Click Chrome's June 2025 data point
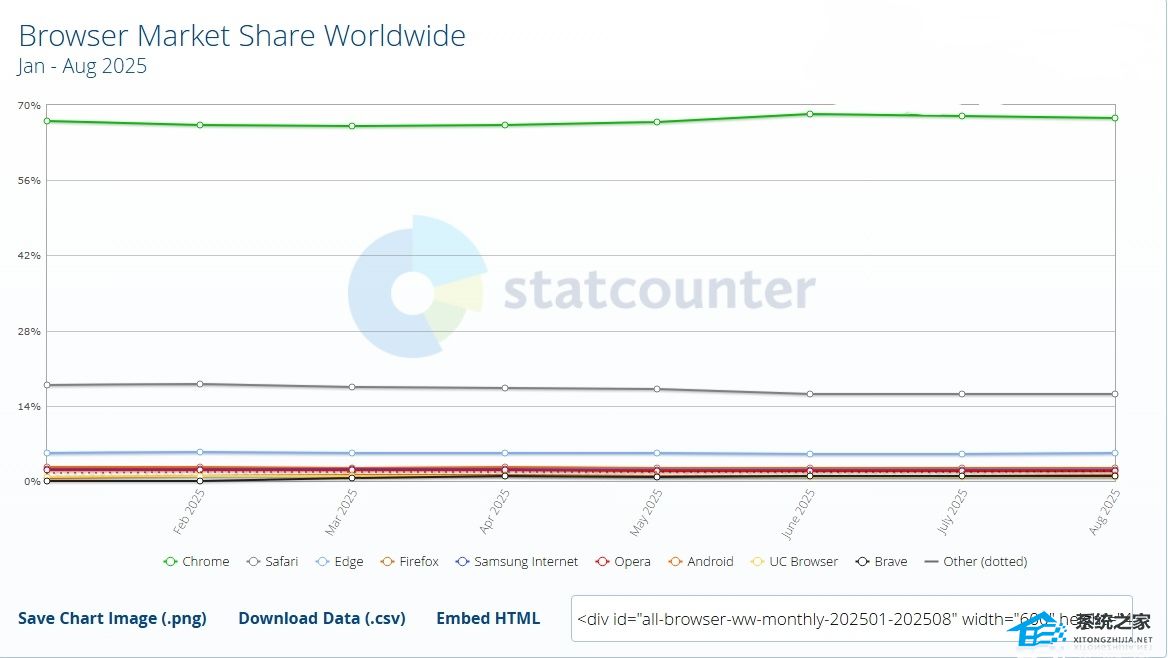 [x=809, y=114]
